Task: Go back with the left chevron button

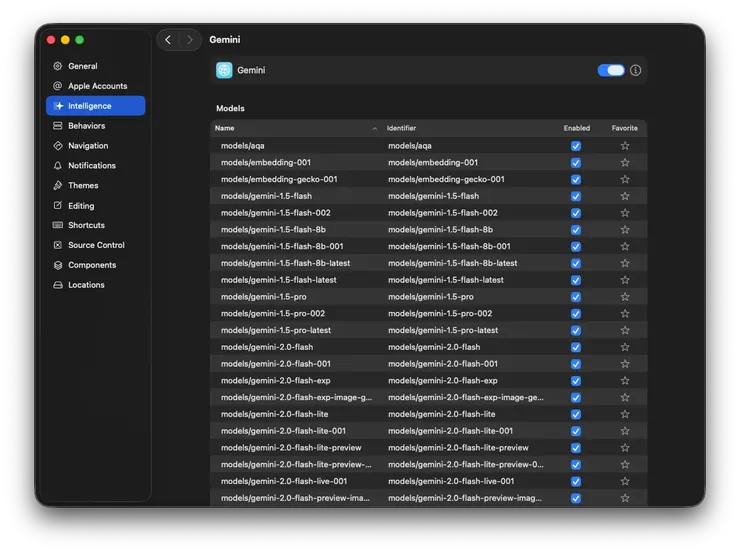Action: (168, 40)
